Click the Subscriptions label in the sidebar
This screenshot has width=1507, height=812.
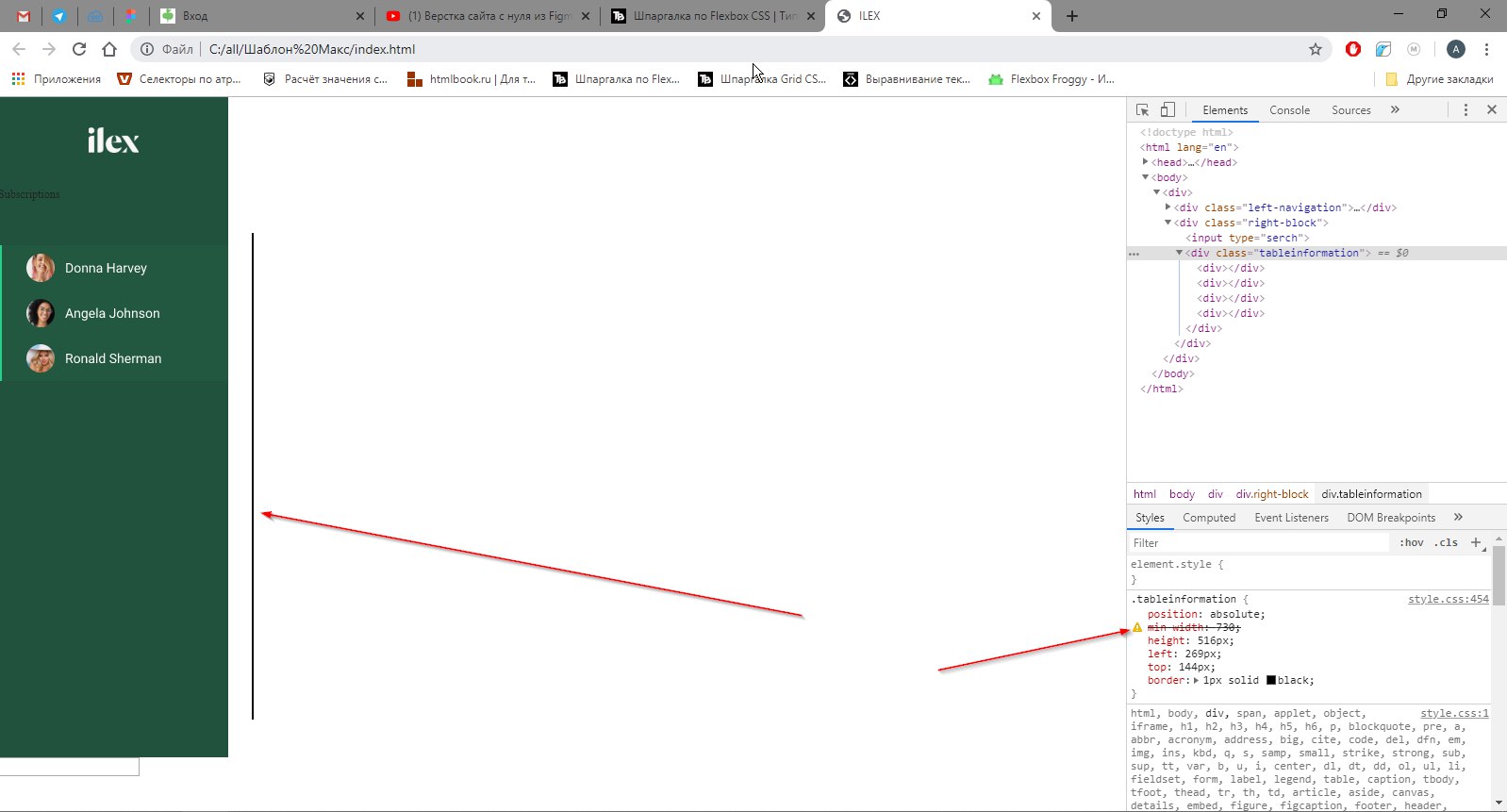[x=29, y=194]
